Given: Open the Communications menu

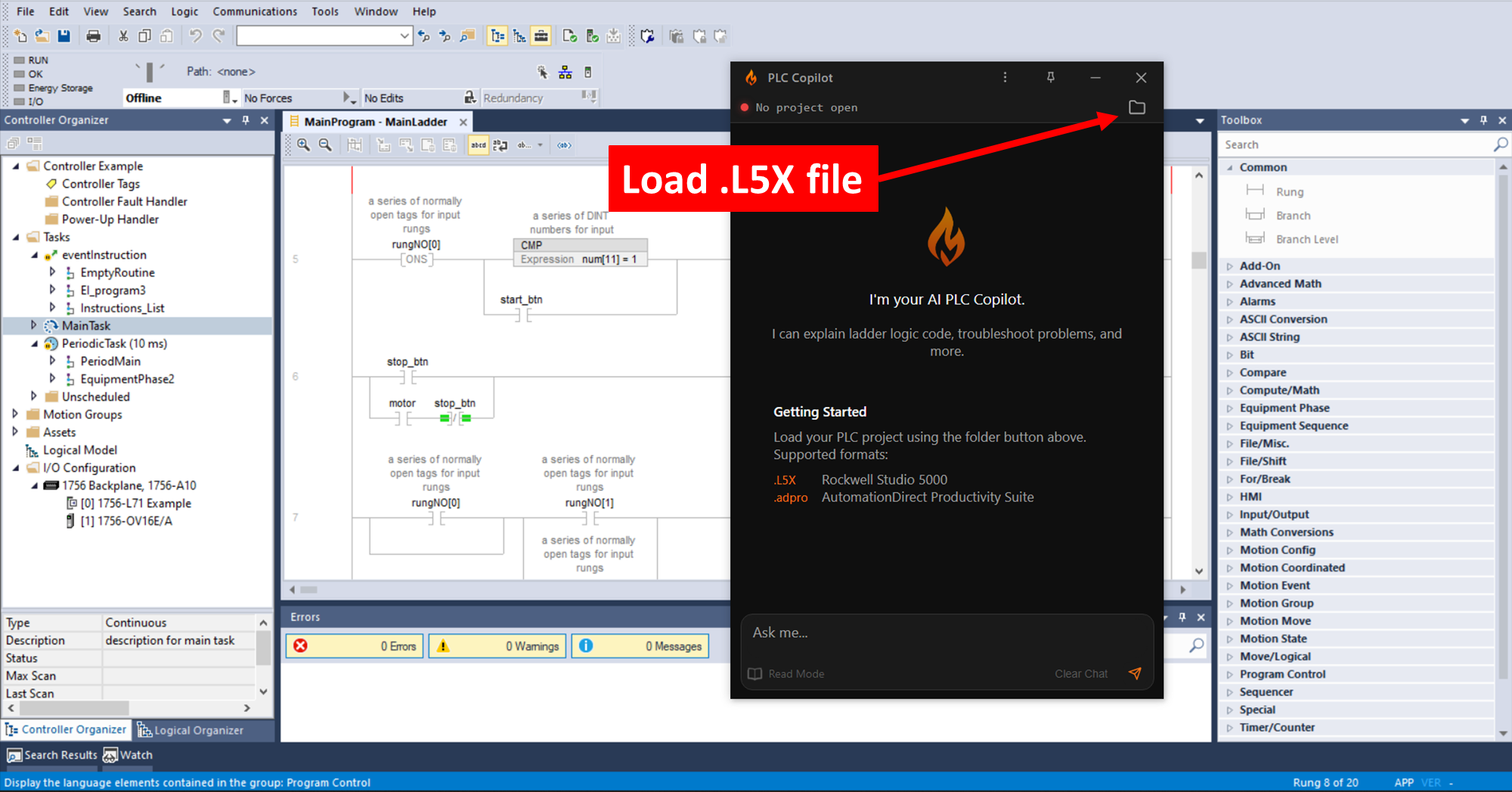Looking at the screenshot, I should pos(255,11).
